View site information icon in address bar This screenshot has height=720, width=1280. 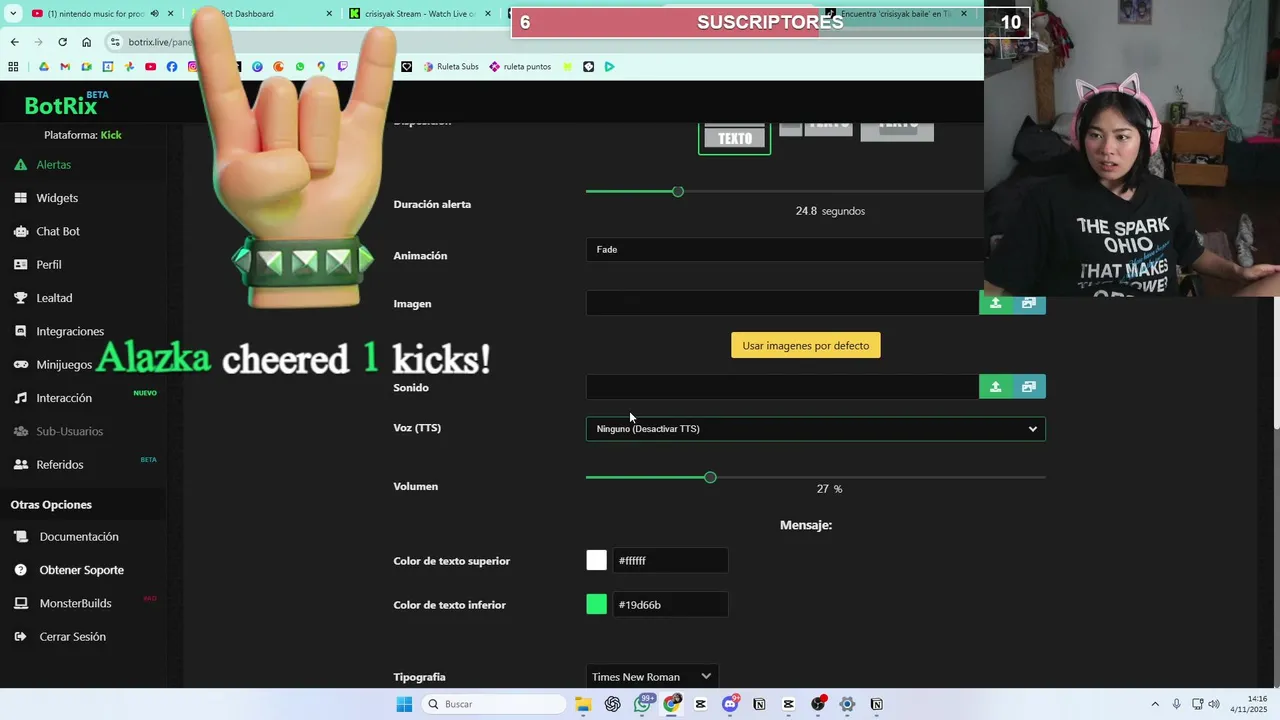(x=116, y=42)
